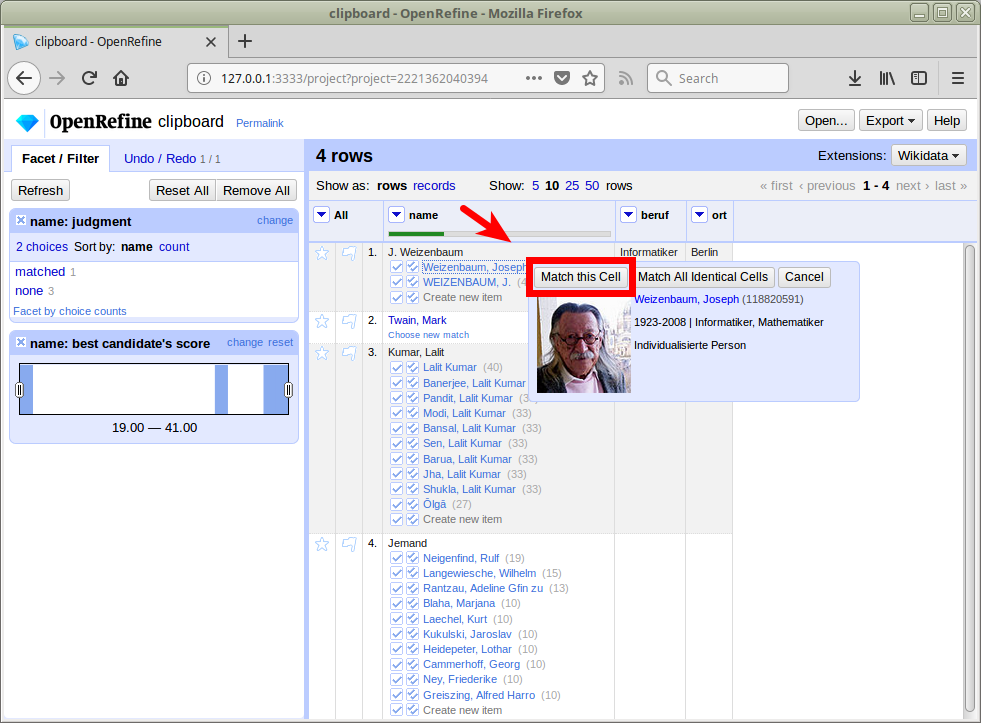Remove the name: judgment facet
This screenshot has width=981, height=723.
click(x=21, y=221)
